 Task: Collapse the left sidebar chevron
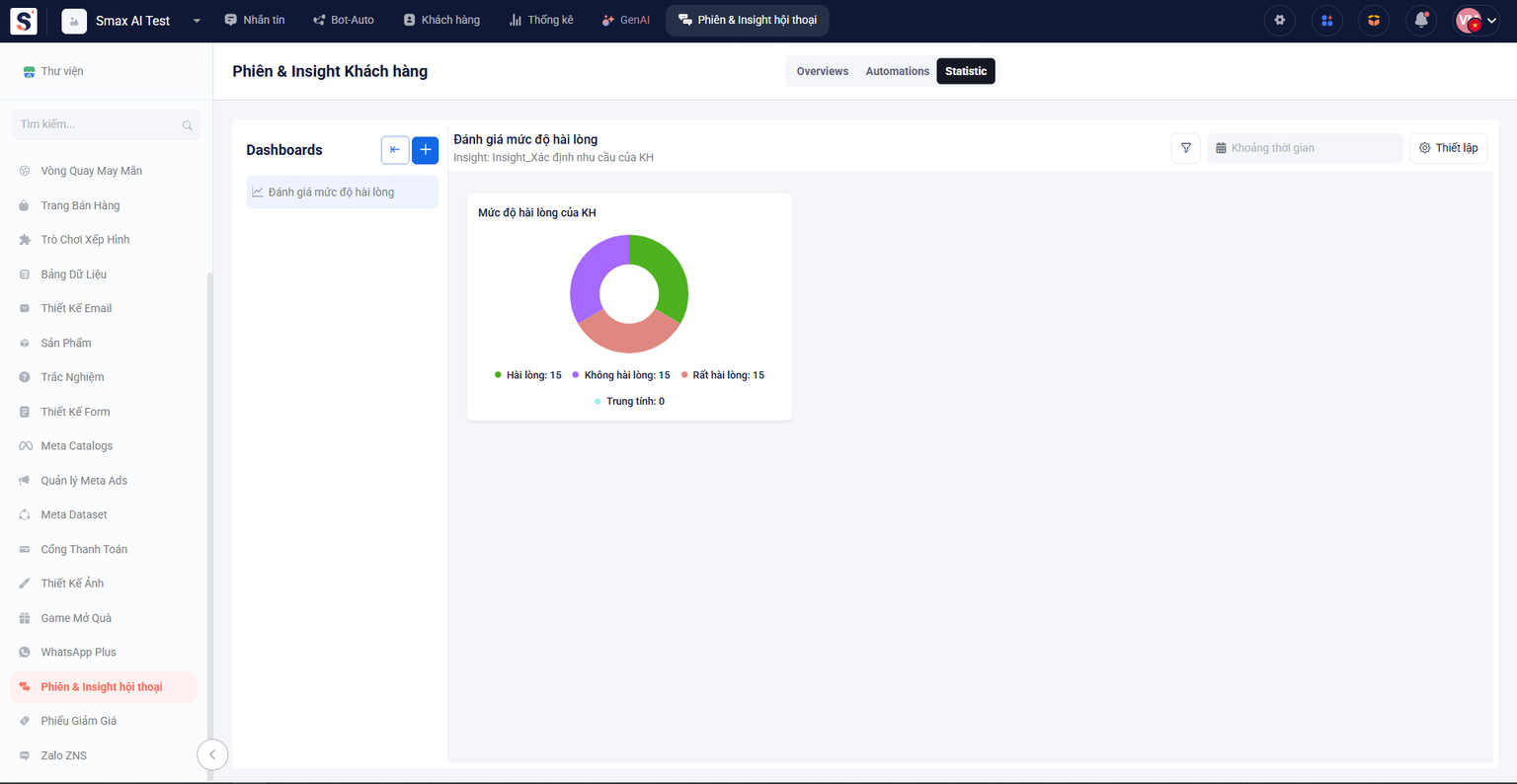point(212,754)
